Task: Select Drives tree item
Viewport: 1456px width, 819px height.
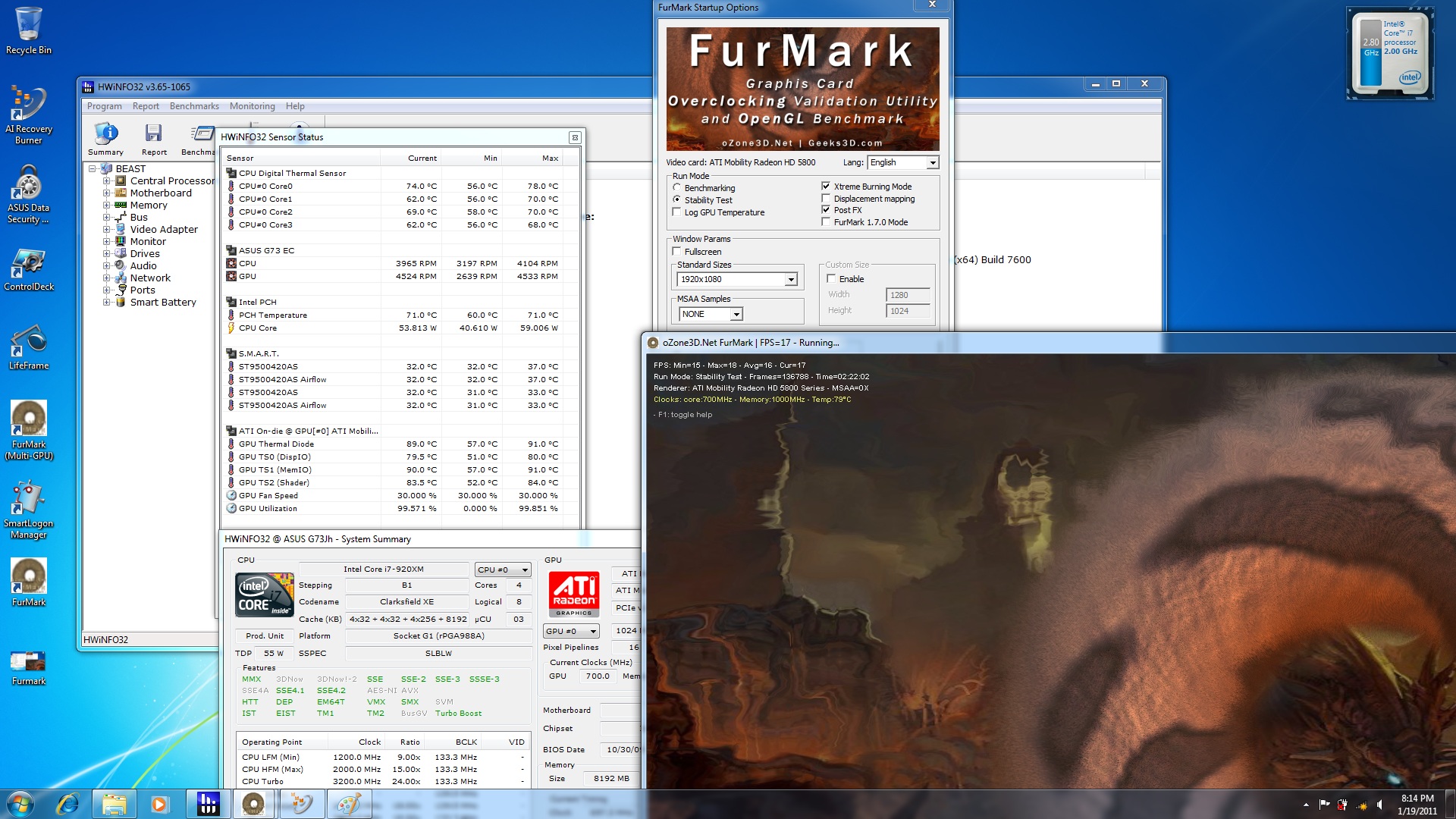Action: coord(144,253)
